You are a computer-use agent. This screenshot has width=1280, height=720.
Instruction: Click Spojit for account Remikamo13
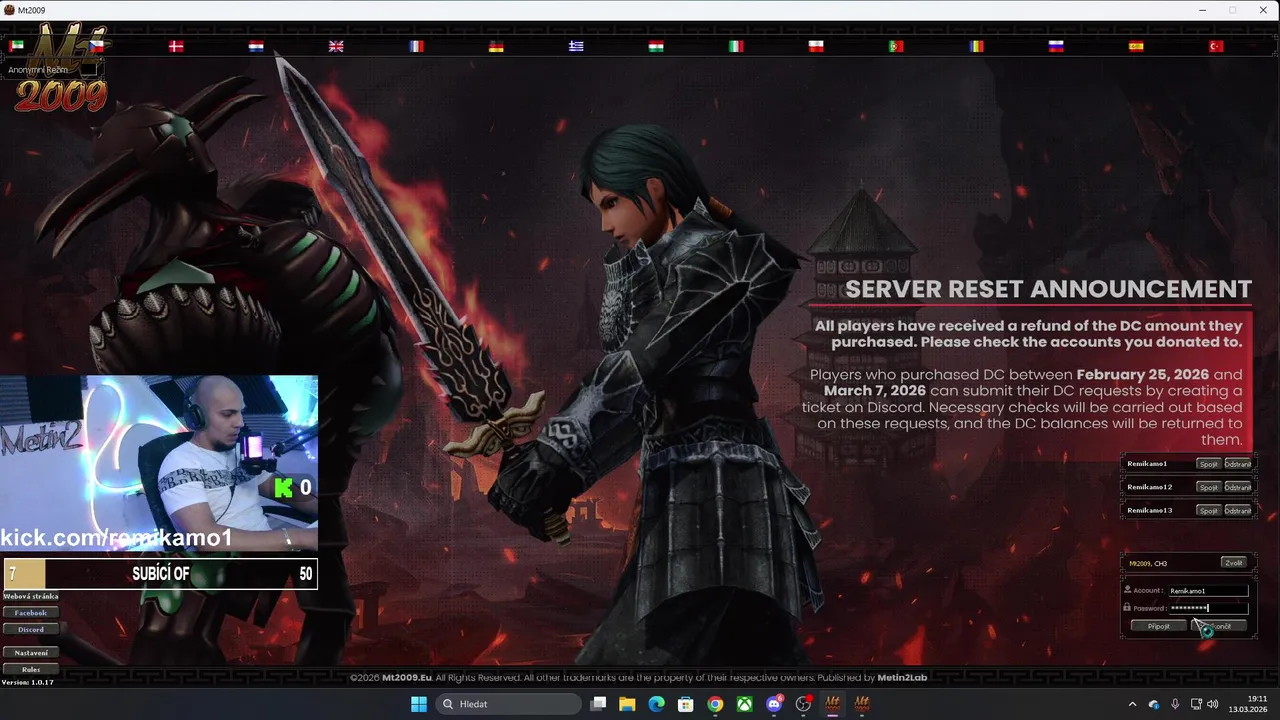pos(1208,510)
